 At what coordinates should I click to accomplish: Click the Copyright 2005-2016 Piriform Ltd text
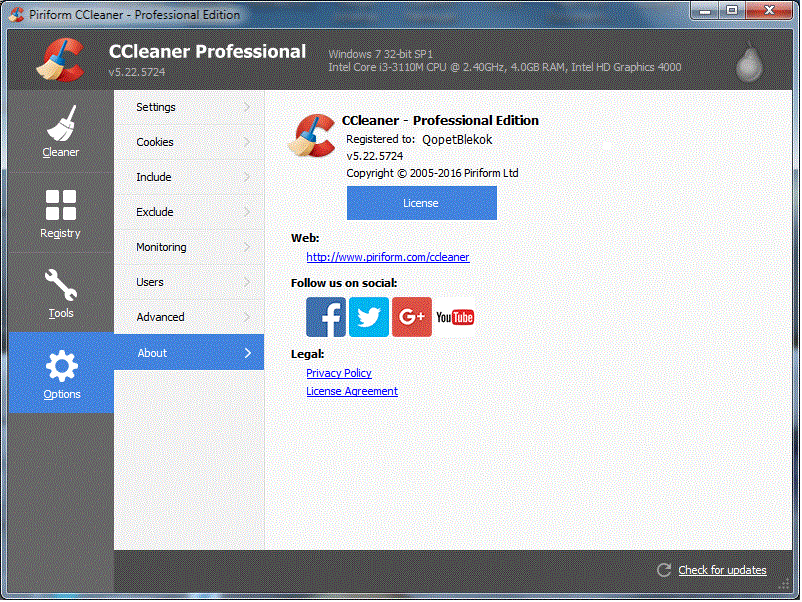pyautogui.click(x=432, y=173)
